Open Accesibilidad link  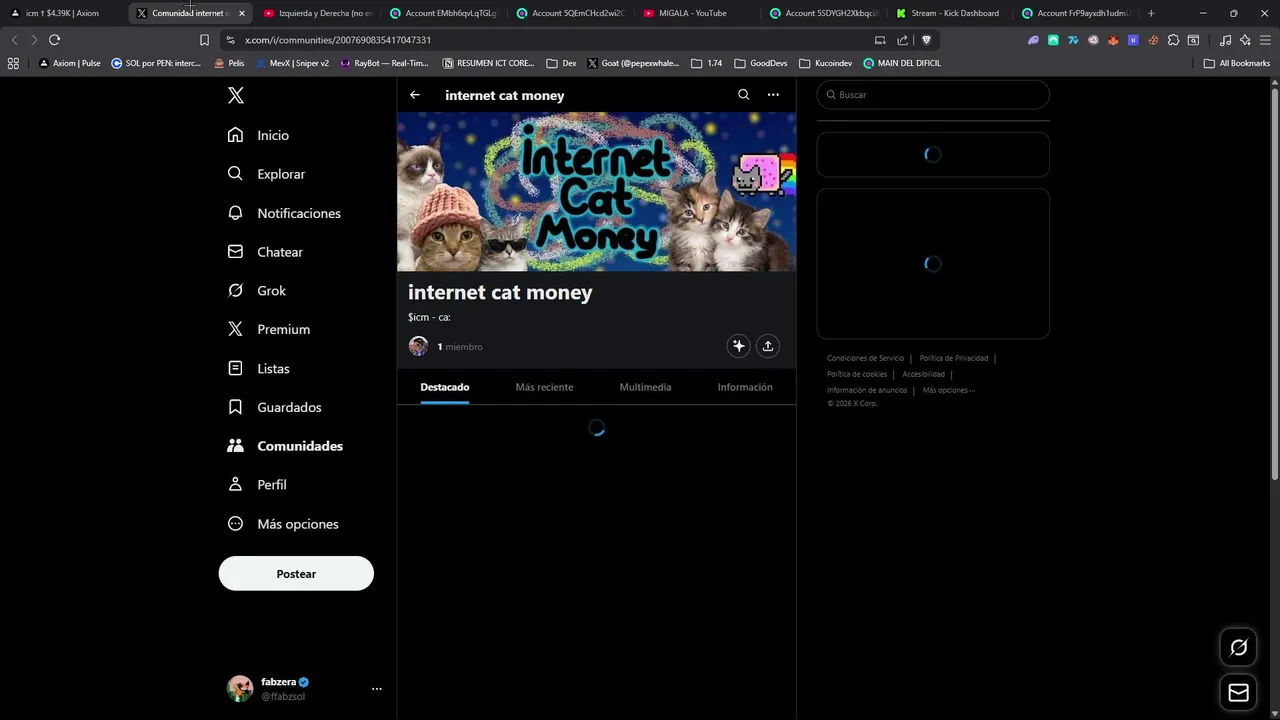923,374
